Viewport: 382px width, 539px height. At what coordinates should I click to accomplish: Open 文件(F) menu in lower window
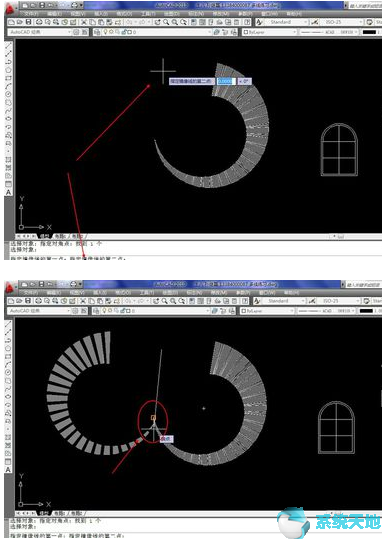(31, 292)
